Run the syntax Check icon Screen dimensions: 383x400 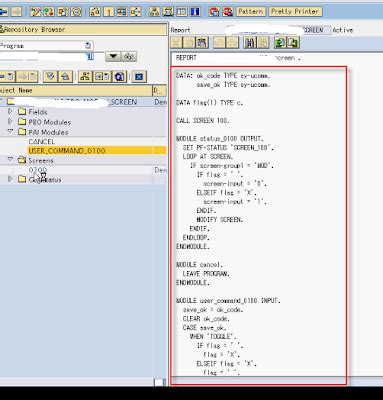[x=95, y=12]
